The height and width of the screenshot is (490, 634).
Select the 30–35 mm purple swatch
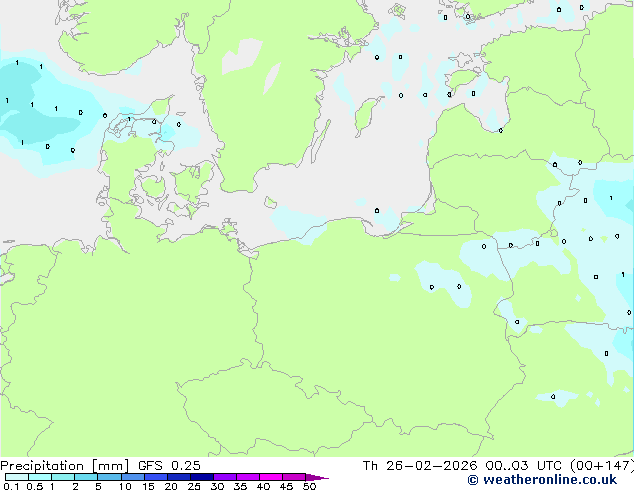[x=225, y=477]
